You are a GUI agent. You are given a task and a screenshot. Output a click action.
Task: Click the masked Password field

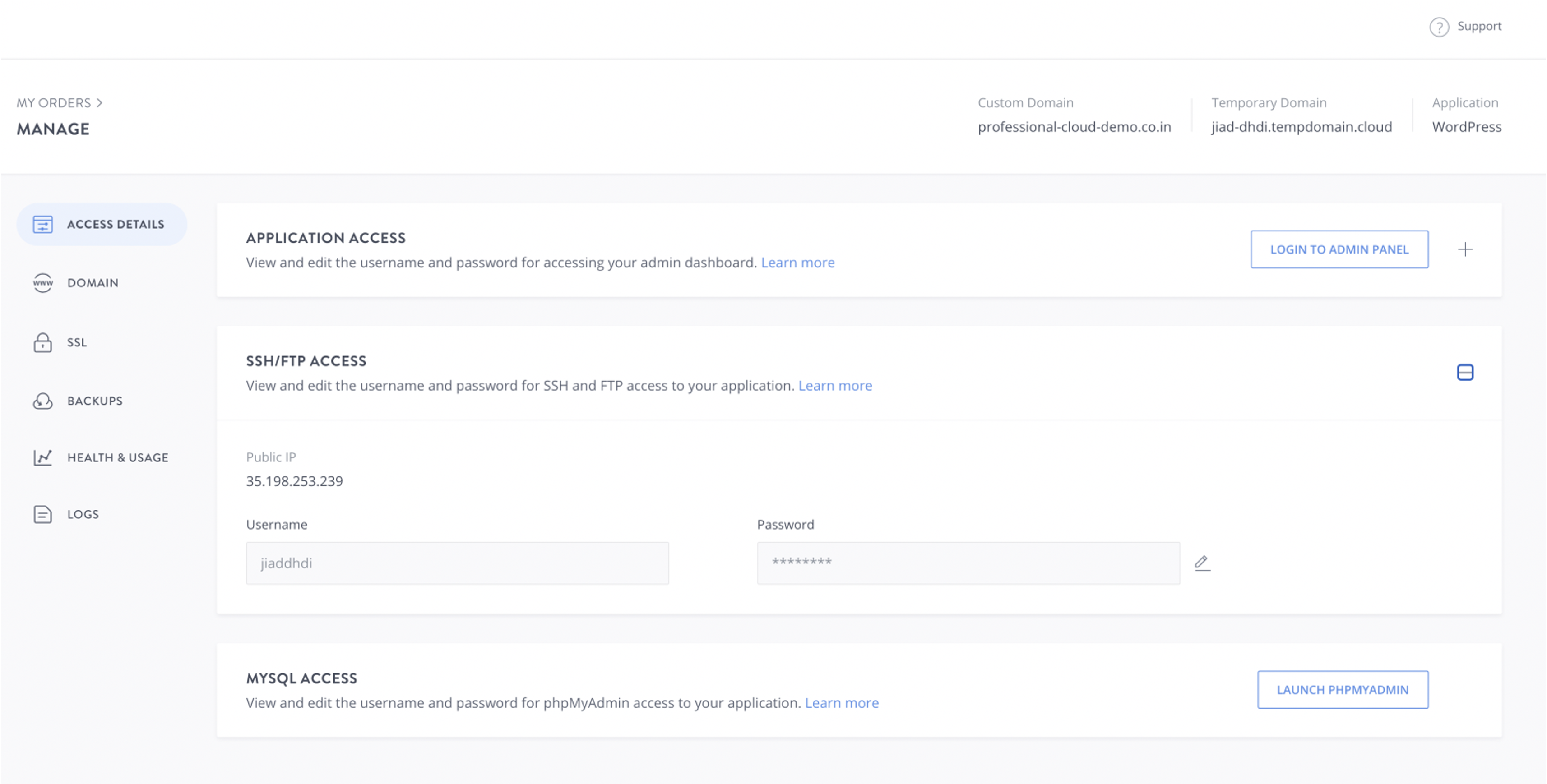point(968,563)
